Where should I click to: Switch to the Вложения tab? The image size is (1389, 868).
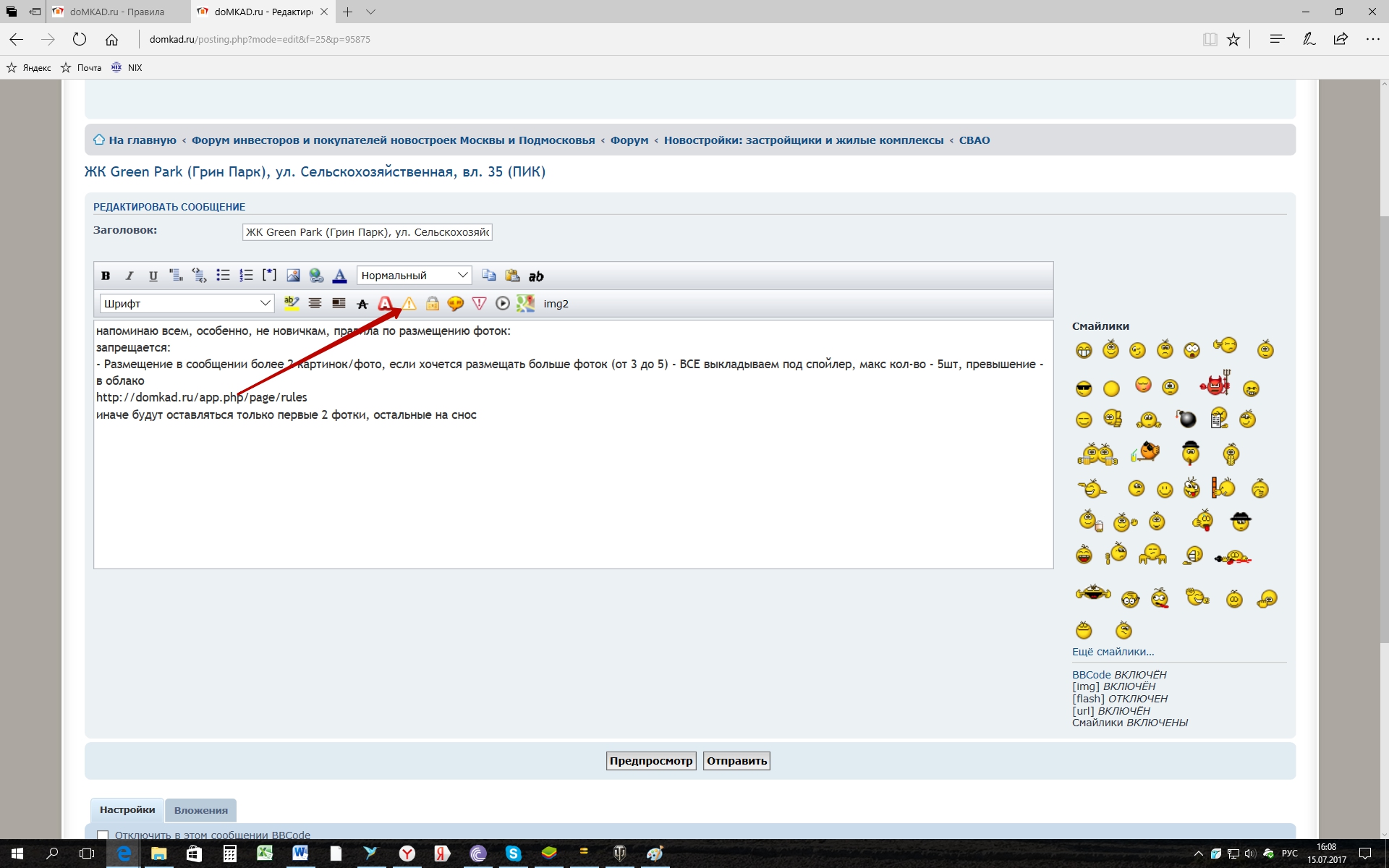[x=200, y=810]
